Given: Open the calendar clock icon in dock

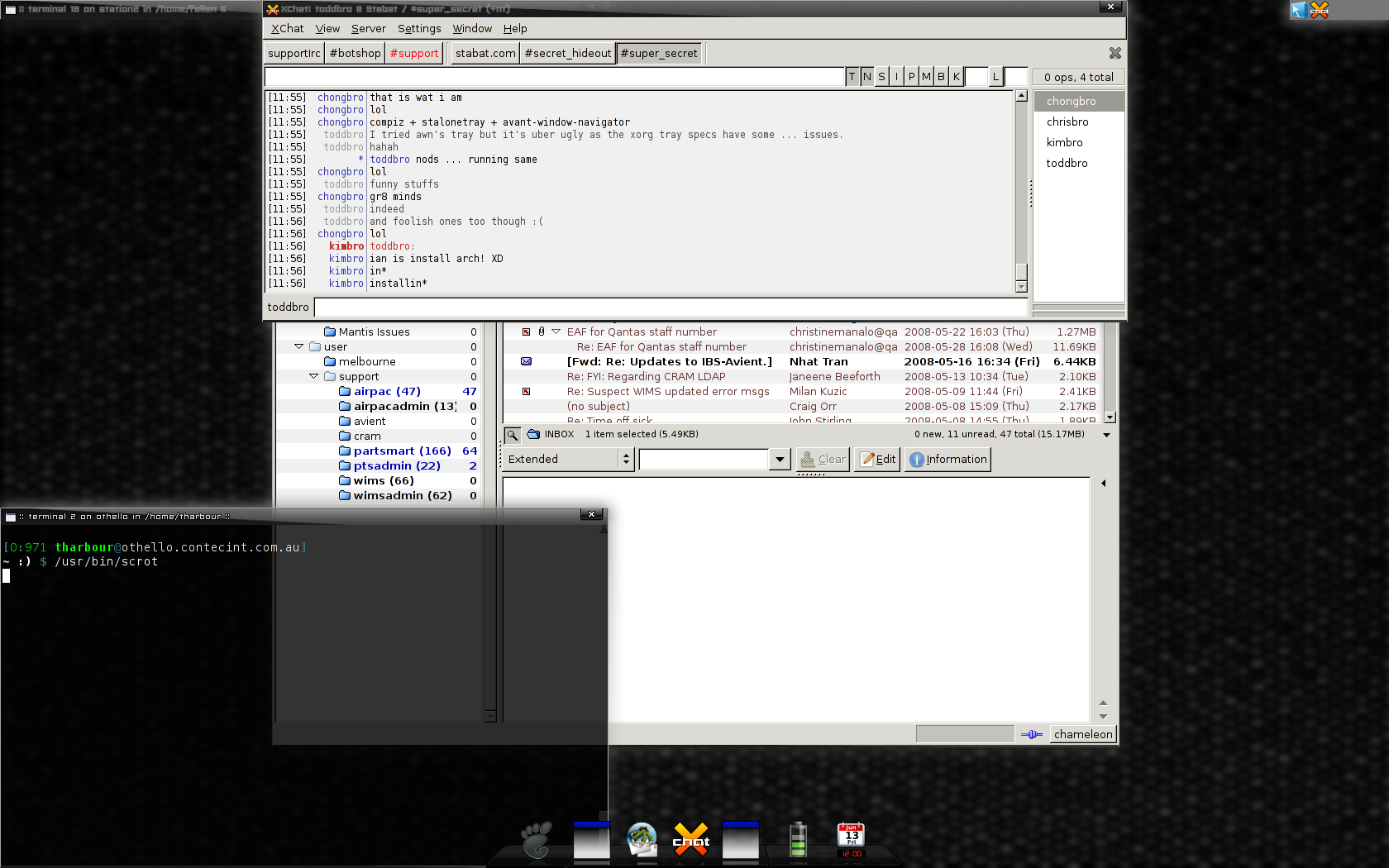Looking at the screenshot, I should point(851,841).
